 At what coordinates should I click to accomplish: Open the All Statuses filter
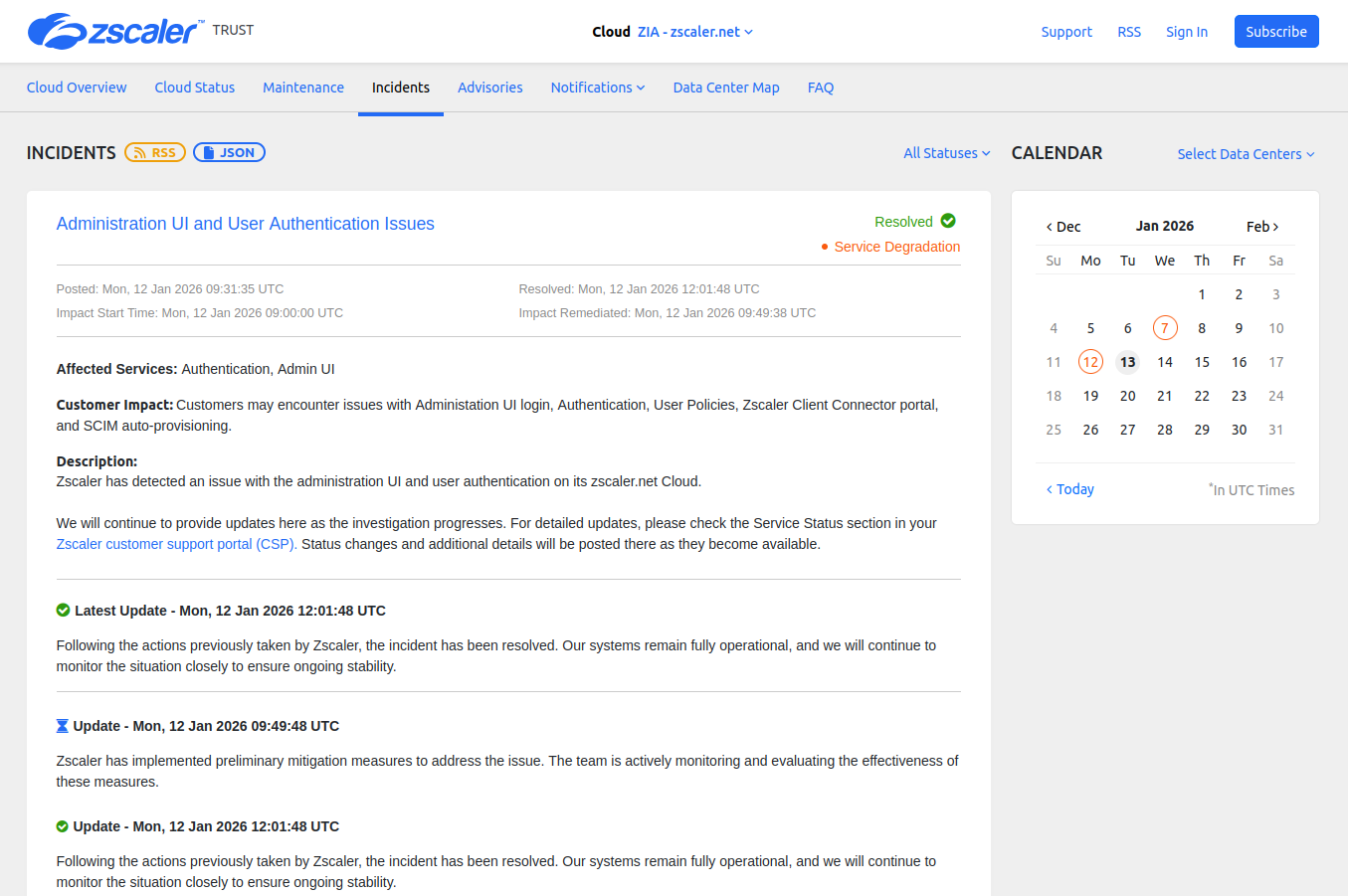(x=944, y=153)
